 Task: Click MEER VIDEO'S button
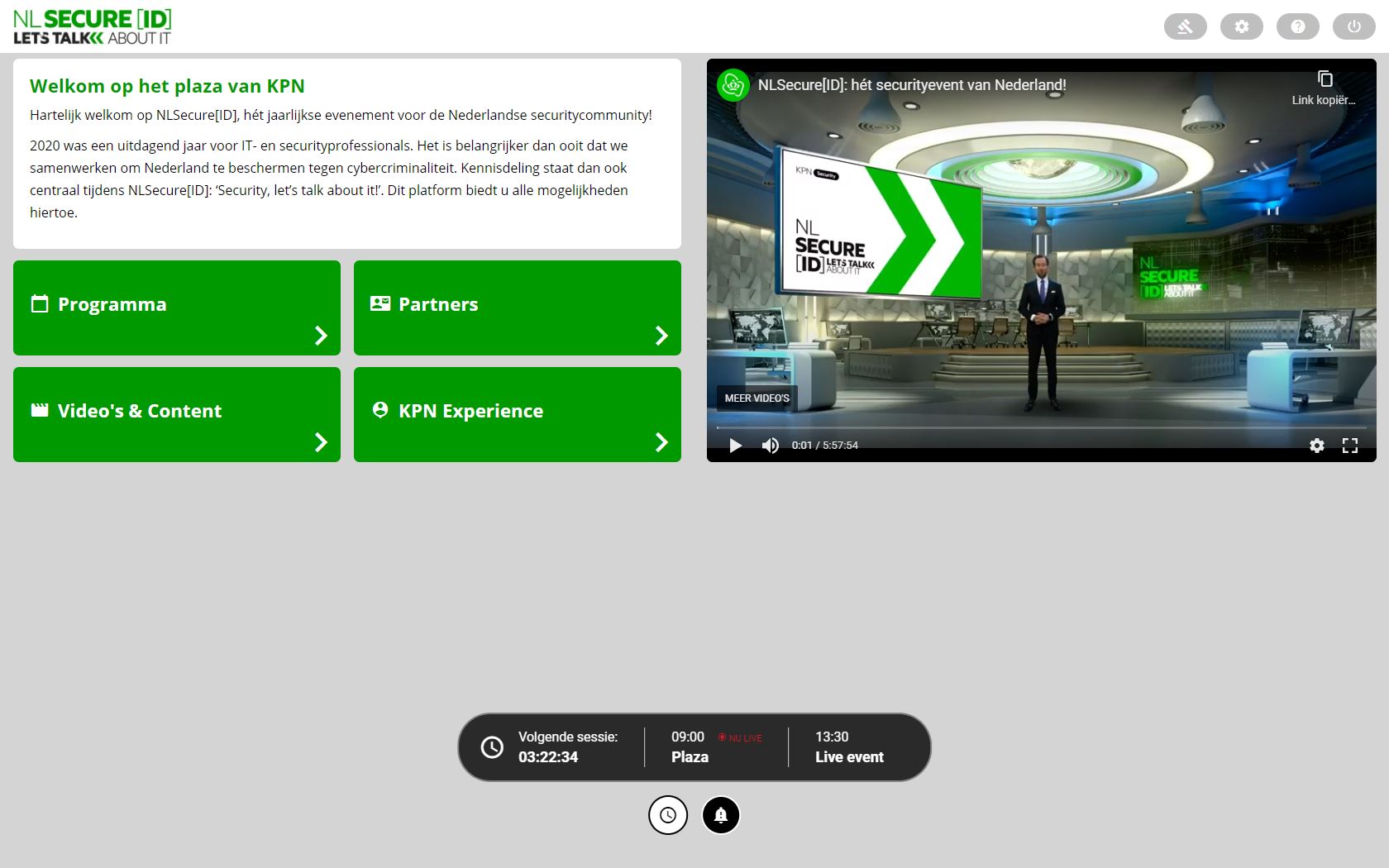point(757,398)
